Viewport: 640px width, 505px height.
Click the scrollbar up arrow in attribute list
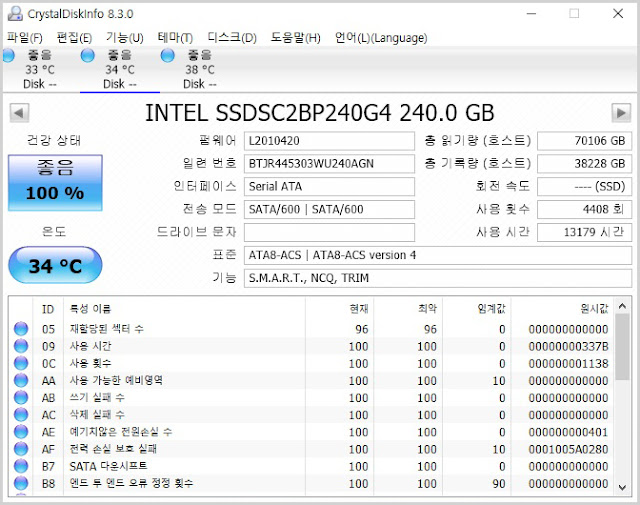(x=622, y=306)
